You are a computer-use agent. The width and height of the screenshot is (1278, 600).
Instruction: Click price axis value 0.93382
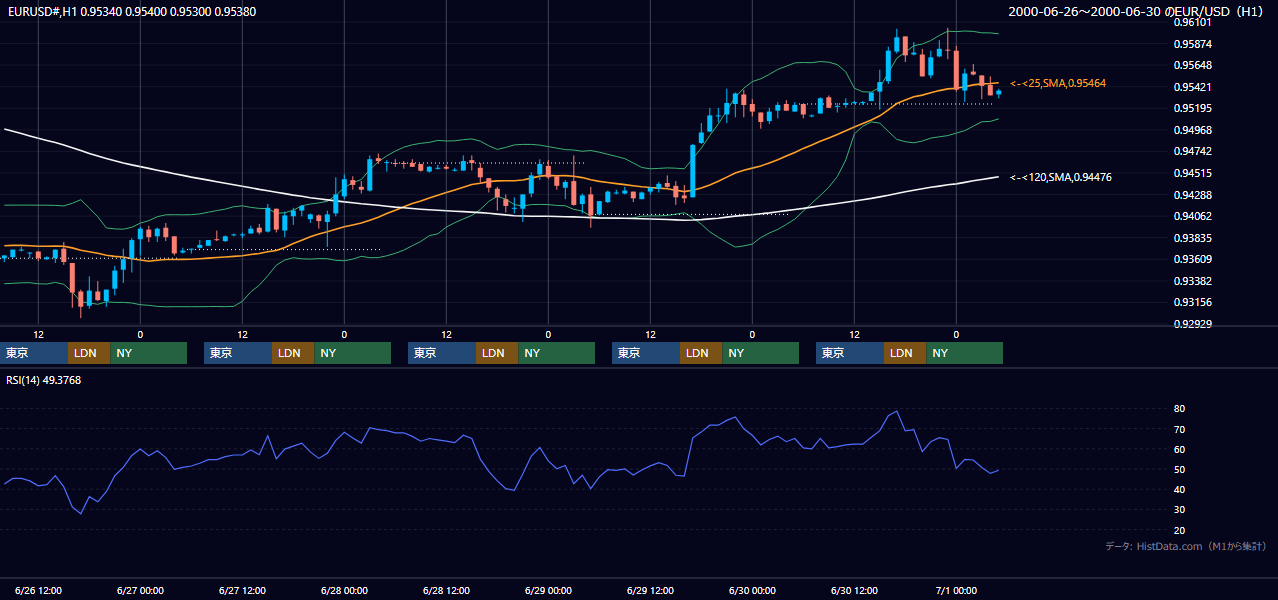click(1195, 281)
